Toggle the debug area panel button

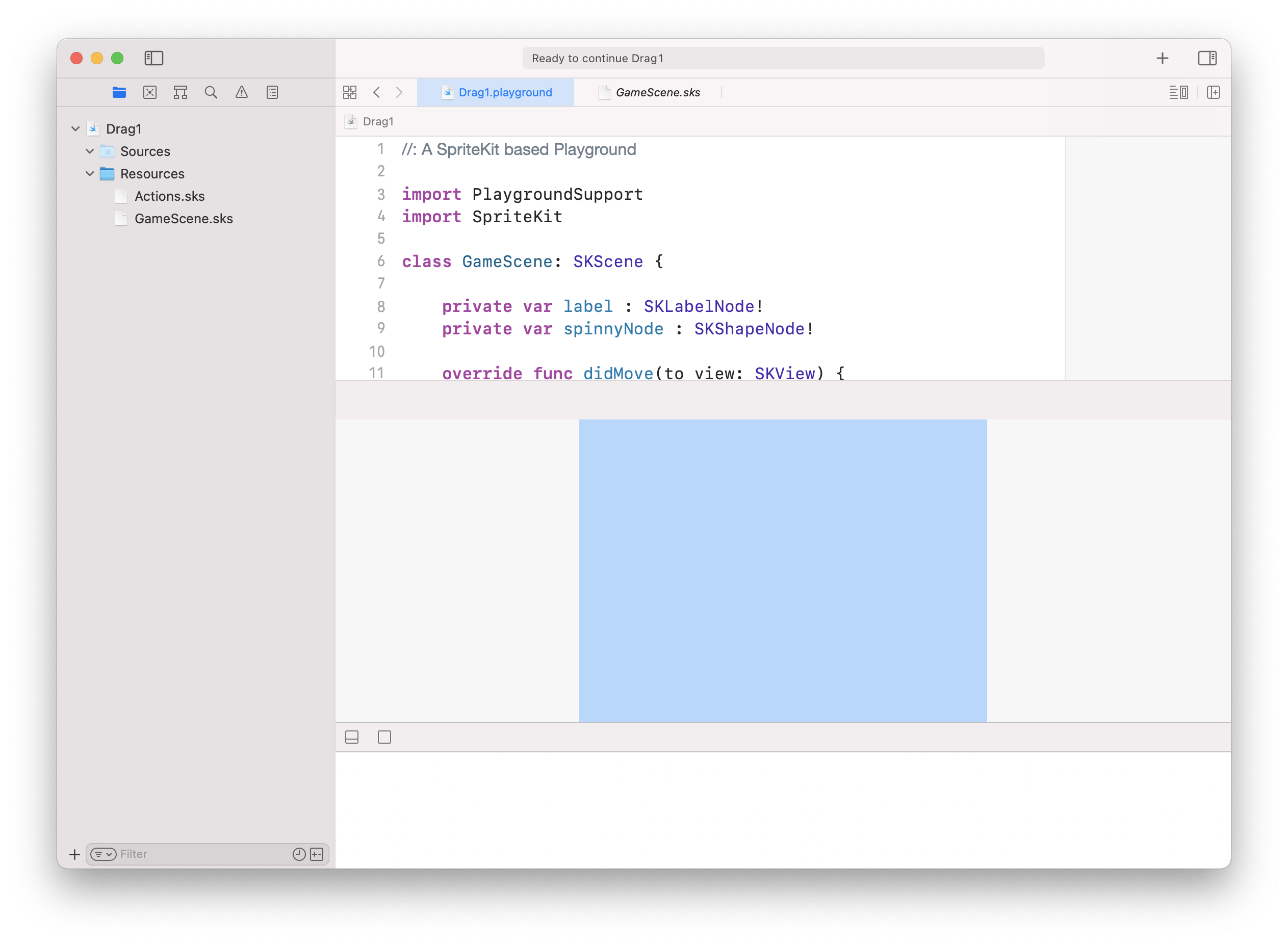click(x=352, y=737)
